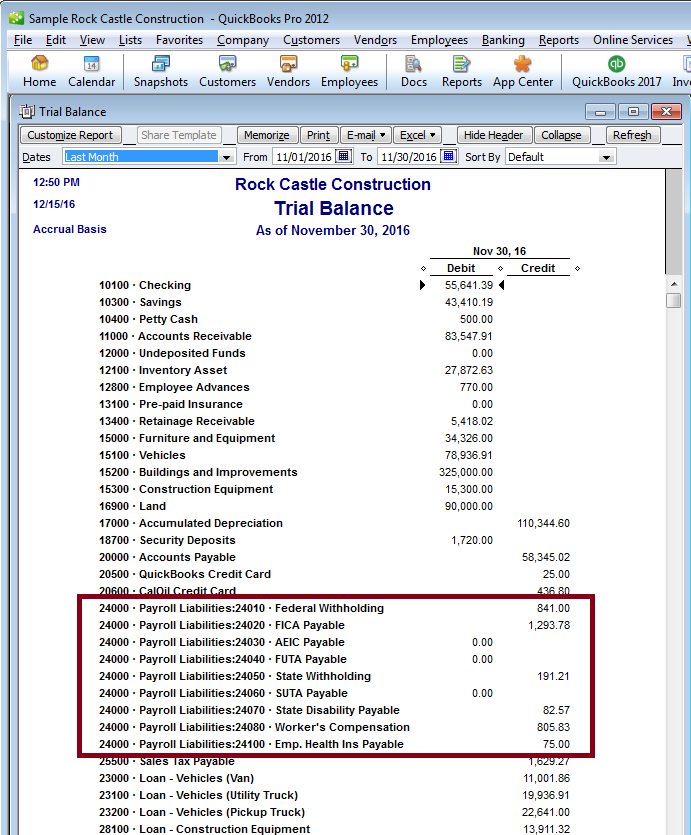691x835 pixels.
Task: Select the 24080 · Worker's Compensation row
Action: [334, 727]
